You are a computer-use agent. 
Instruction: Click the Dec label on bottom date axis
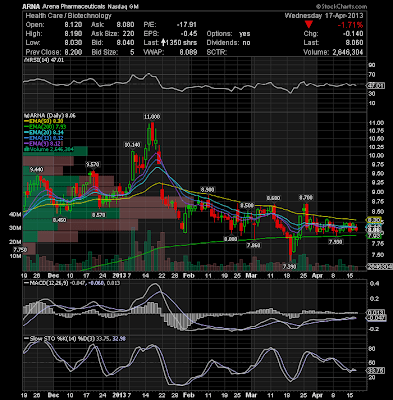(53, 395)
